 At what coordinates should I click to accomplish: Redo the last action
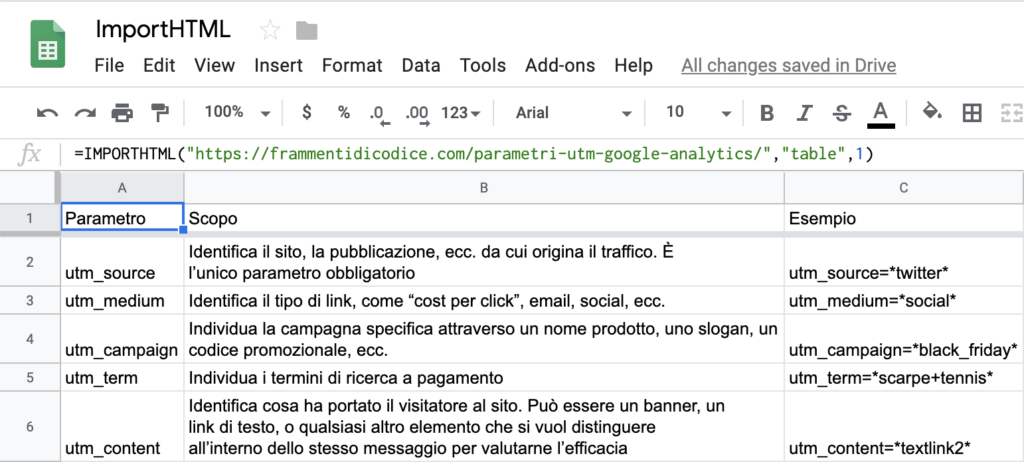coord(85,113)
